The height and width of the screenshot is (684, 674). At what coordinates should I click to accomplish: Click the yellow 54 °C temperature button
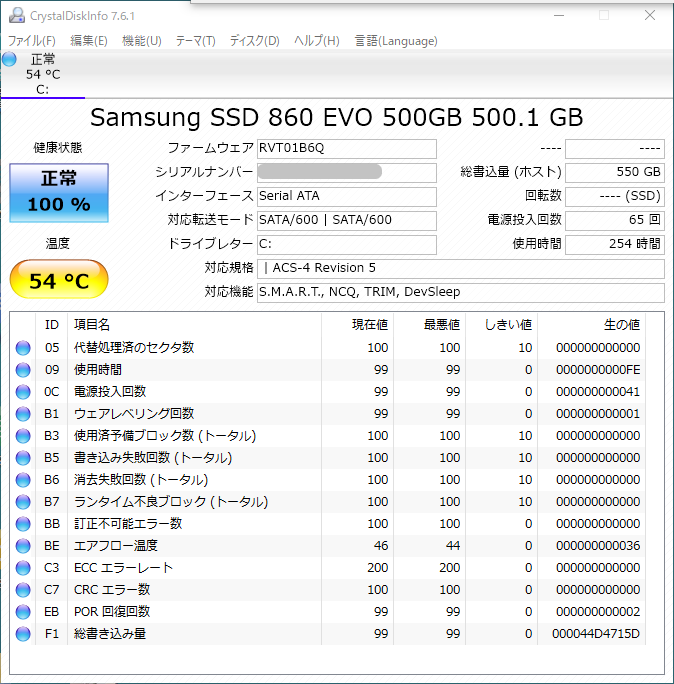point(59,279)
